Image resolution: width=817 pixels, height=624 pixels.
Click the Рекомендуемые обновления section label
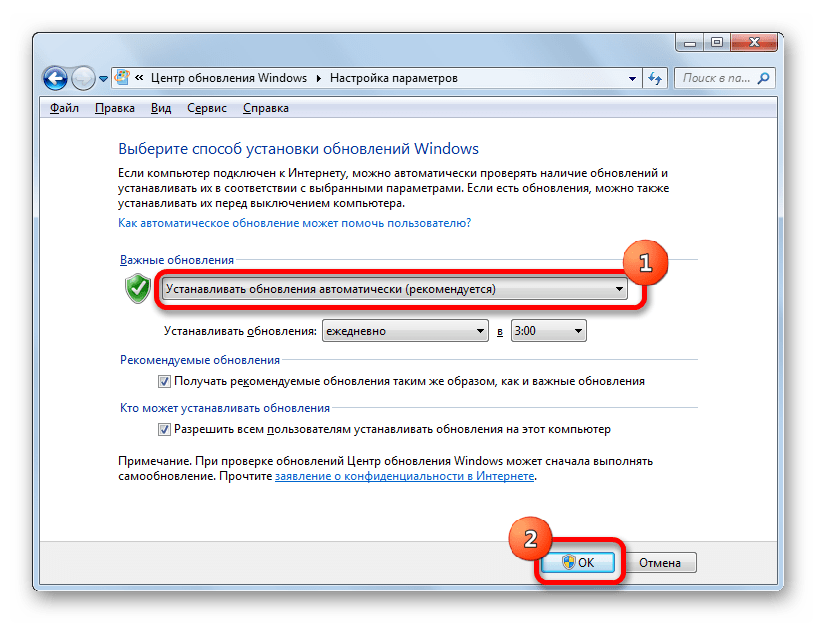[200, 360]
